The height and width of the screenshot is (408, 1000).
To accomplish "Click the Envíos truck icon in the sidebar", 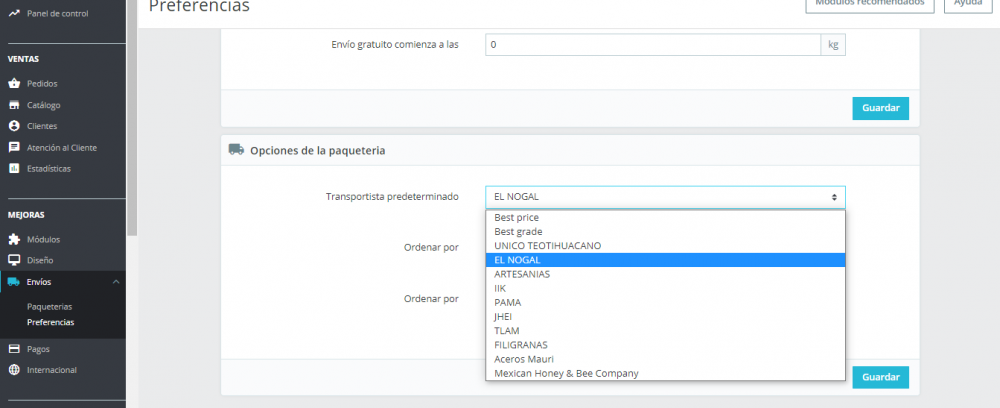I will [x=14, y=282].
